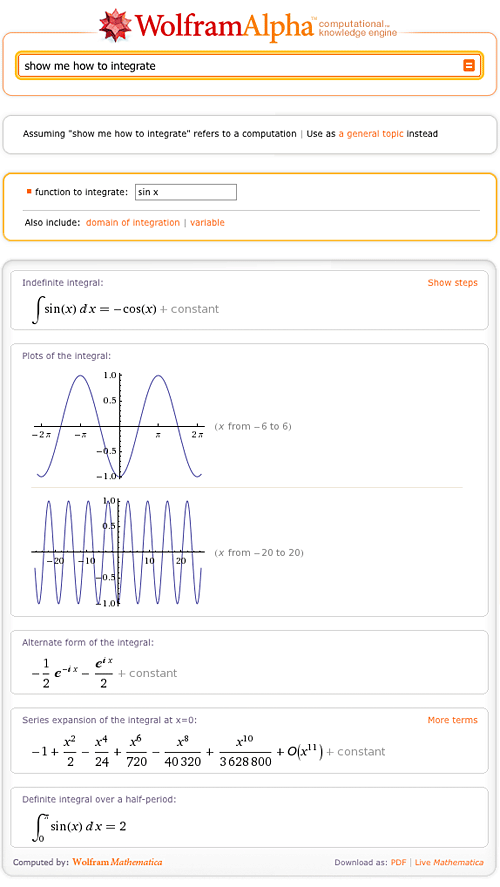
Task: Click the search query input field
Action: click(x=249, y=66)
